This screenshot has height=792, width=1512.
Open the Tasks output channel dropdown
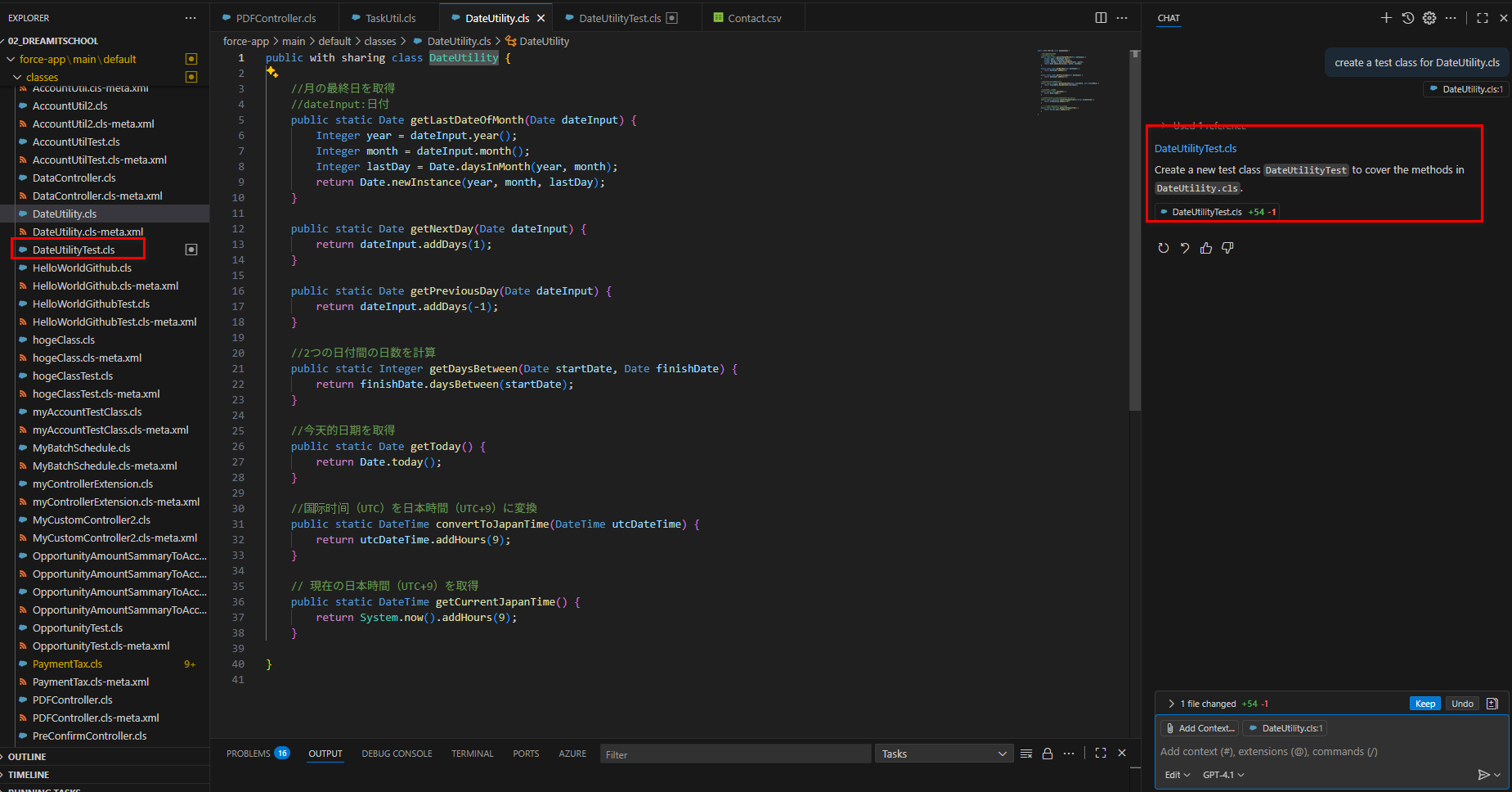point(944,754)
